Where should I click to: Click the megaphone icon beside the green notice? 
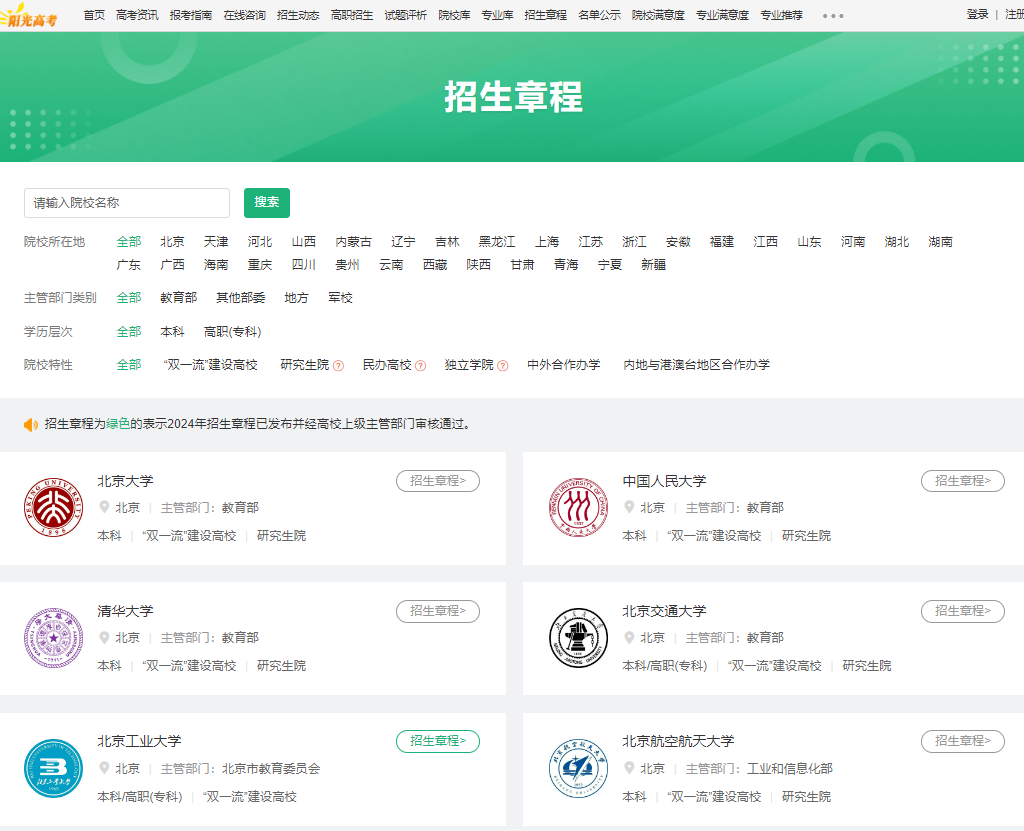click(x=29, y=421)
